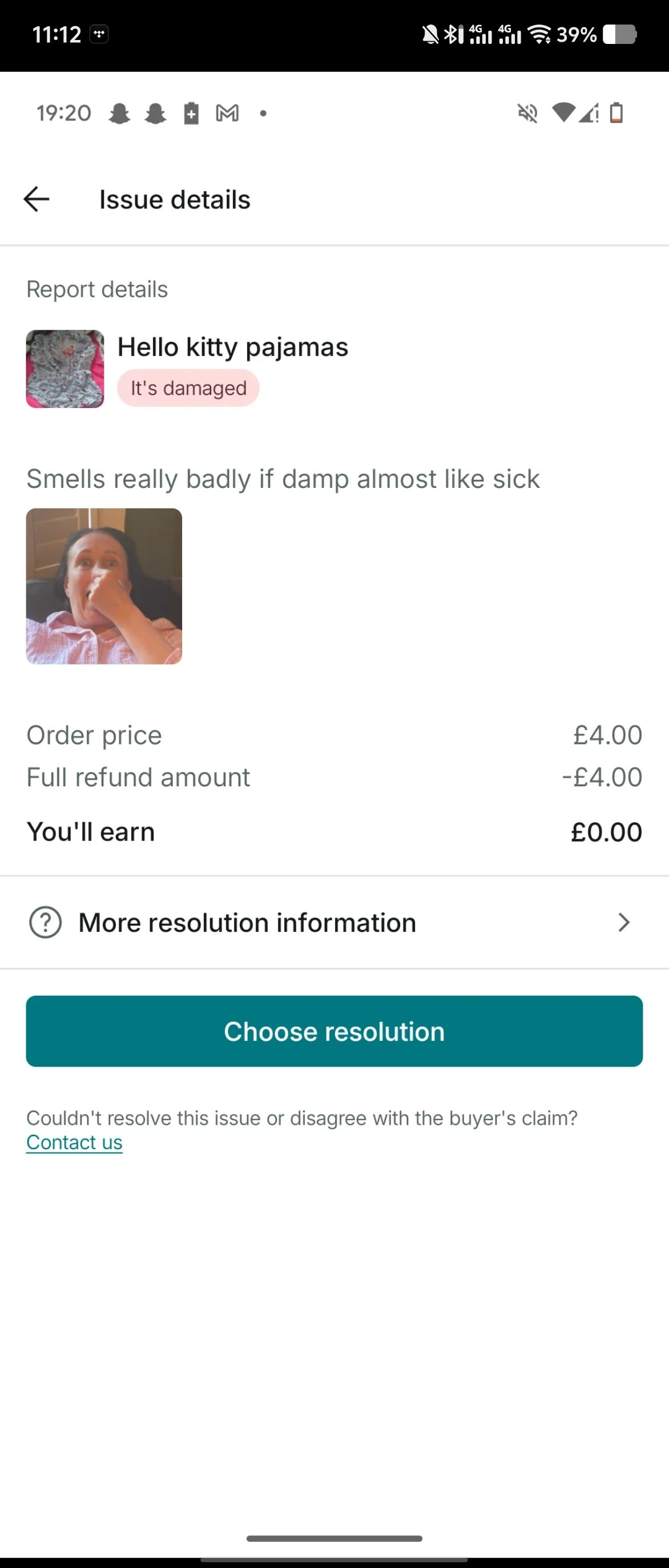This screenshot has height=1568, width=669.
Task: Tap the Choose resolution button
Action: [334, 1031]
